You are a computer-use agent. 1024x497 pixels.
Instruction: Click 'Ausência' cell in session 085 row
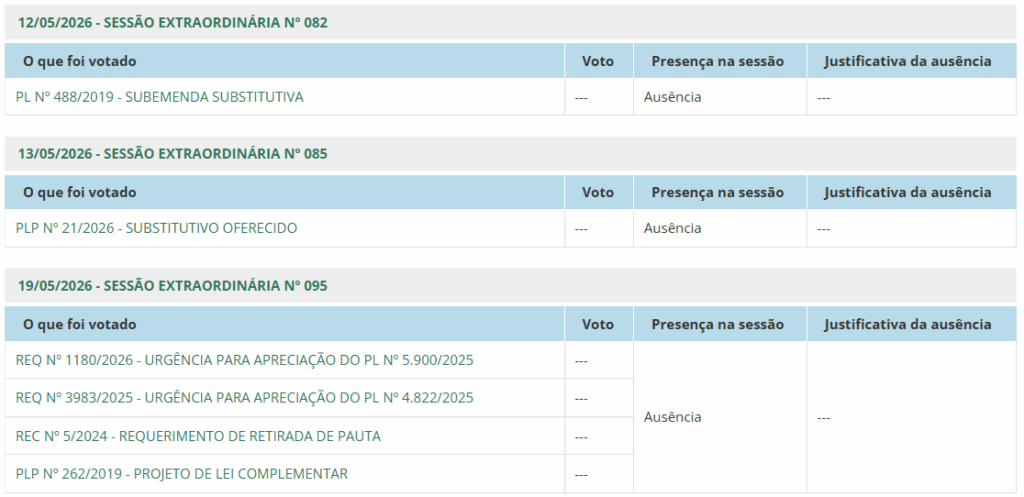673,229
